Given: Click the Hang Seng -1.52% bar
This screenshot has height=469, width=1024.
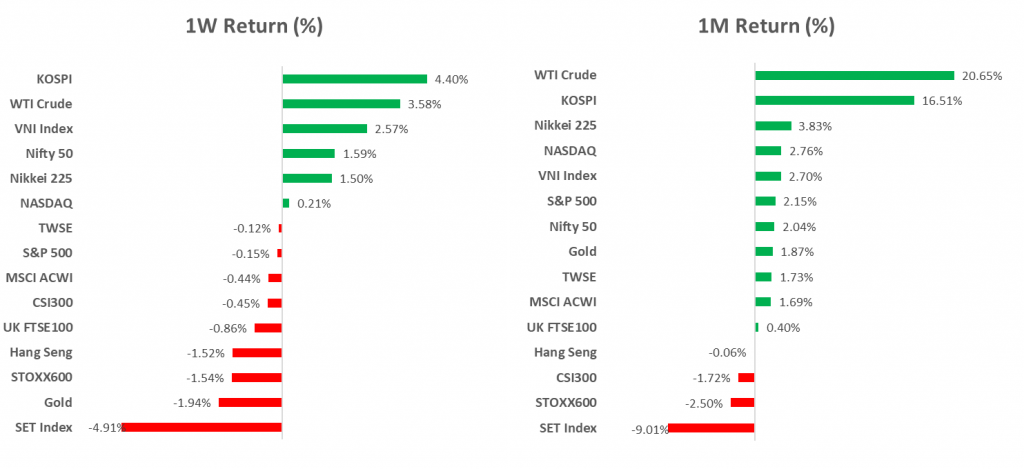Looking at the screenshot, I should [257, 353].
